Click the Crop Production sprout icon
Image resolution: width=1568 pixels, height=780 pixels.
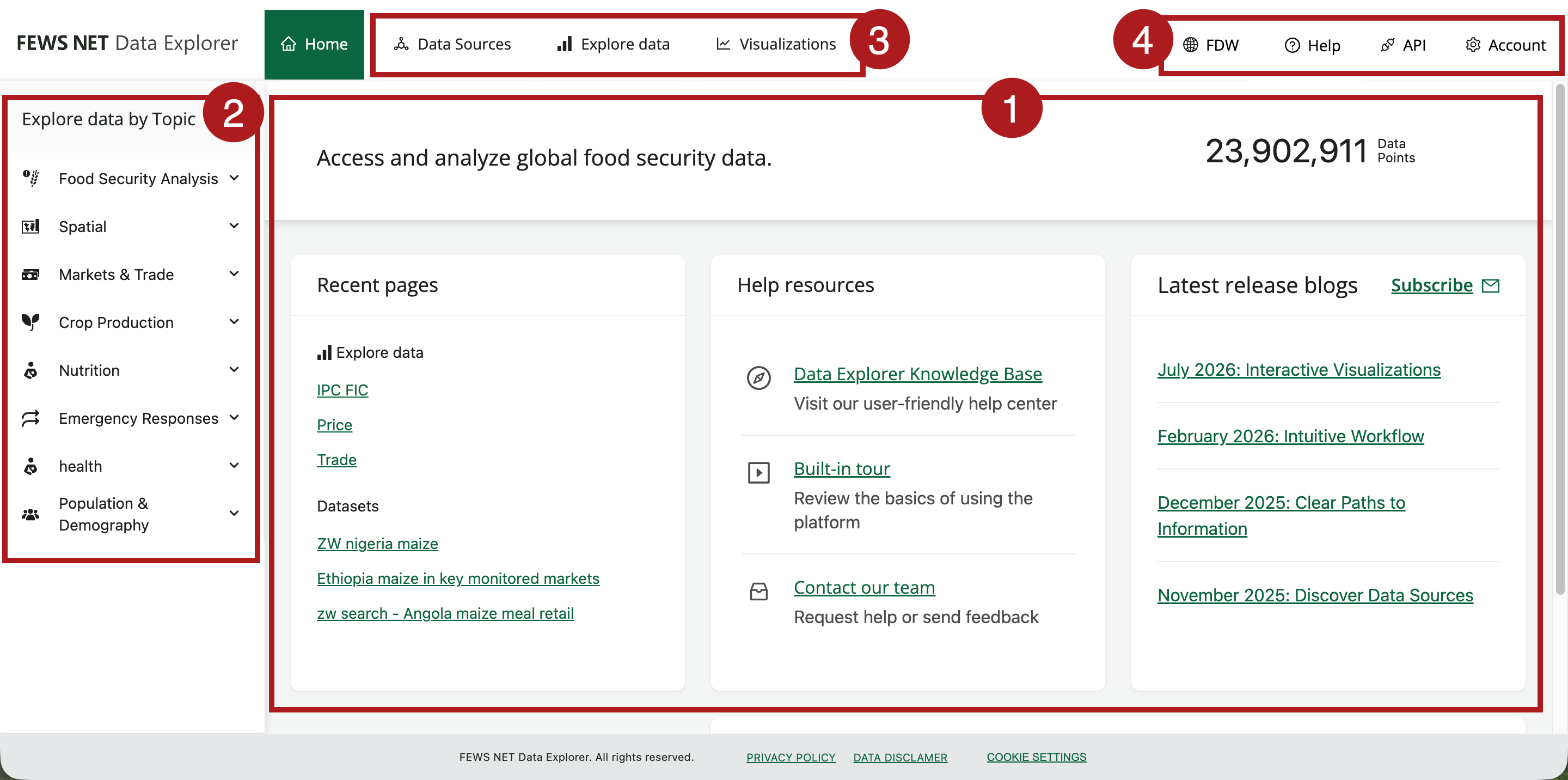[30, 322]
